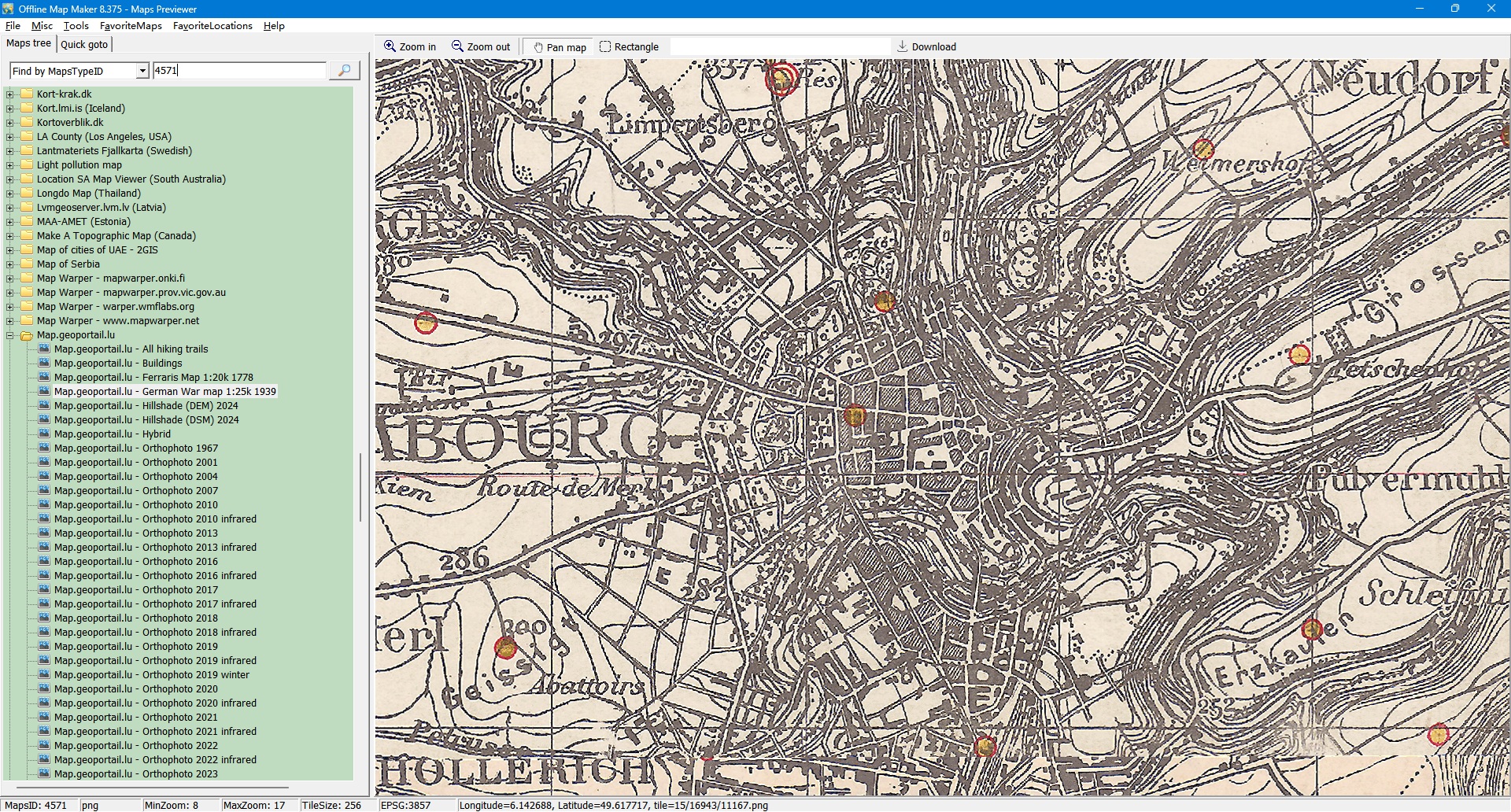Click the Zoom out tool

pos(480,47)
